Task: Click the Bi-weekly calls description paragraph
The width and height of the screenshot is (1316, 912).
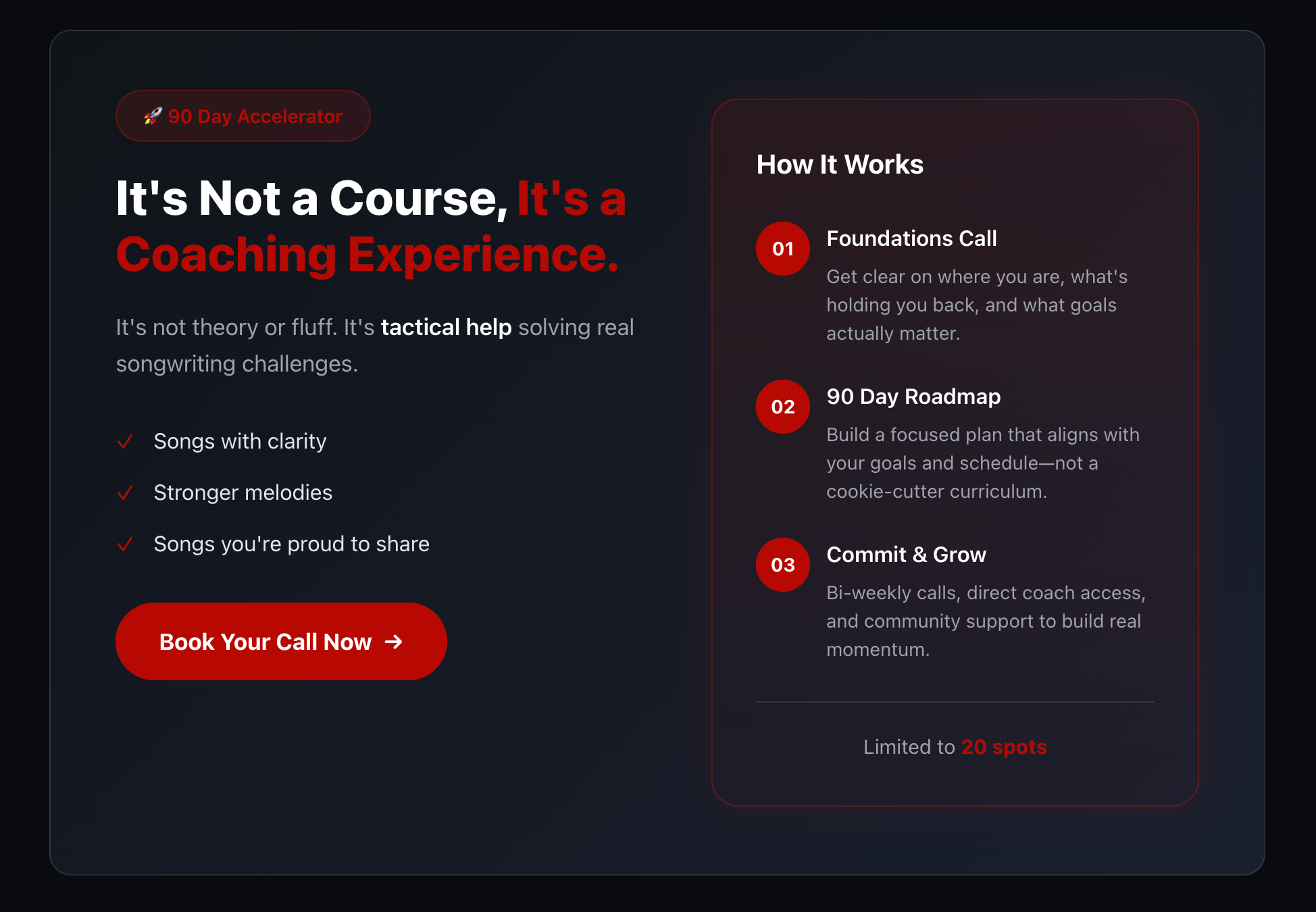Action: pos(985,621)
